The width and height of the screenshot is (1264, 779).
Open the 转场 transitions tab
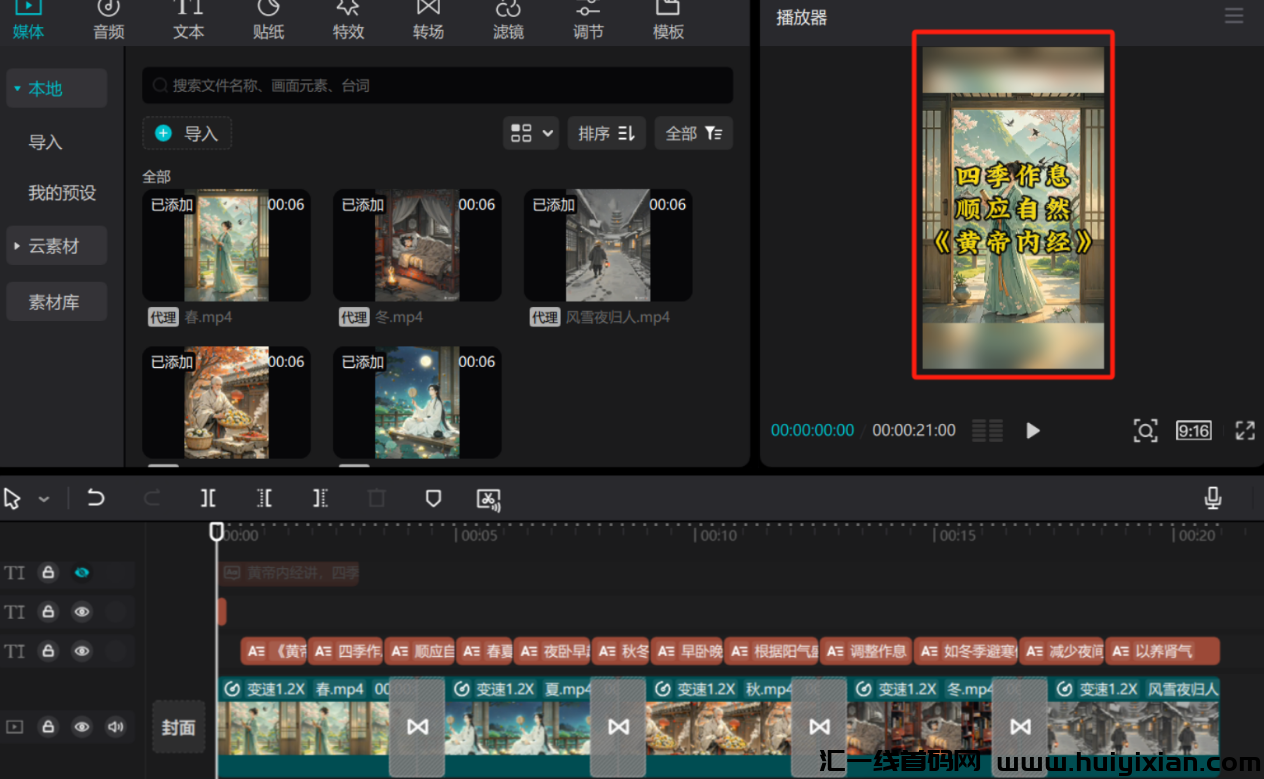[428, 21]
